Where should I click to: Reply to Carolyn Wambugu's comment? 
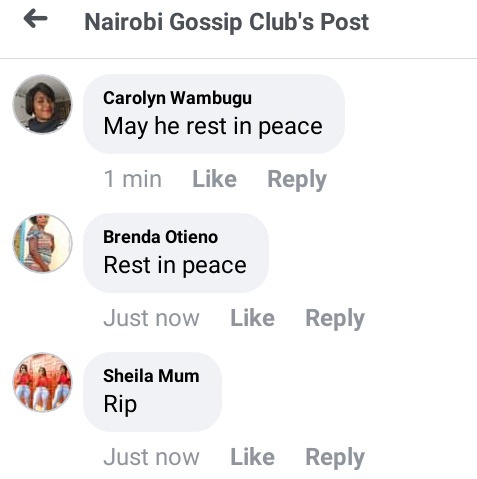coord(297,180)
